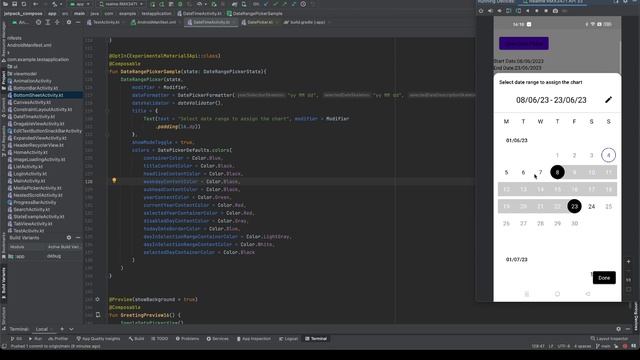Click the open folder icon in main toolbar
The width and height of the screenshot is (640, 360).
pos(5,4)
